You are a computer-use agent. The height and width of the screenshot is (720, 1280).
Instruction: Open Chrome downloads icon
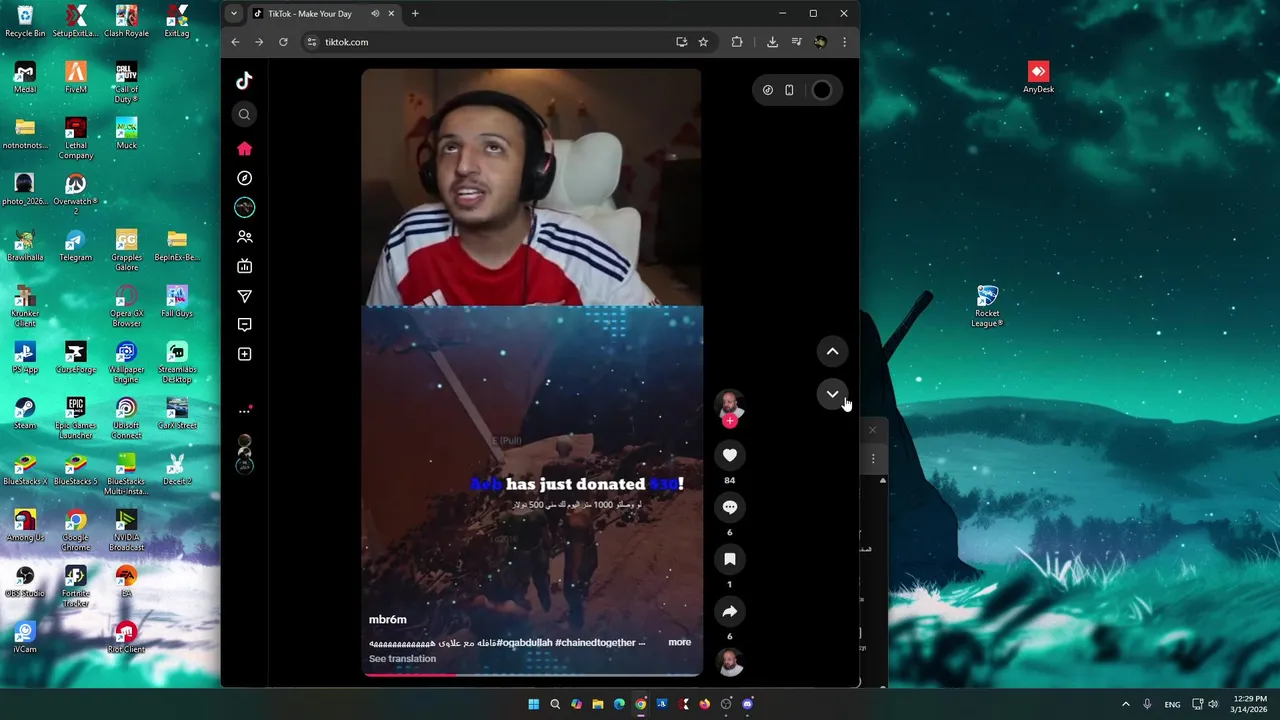pyautogui.click(x=772, y=42)
